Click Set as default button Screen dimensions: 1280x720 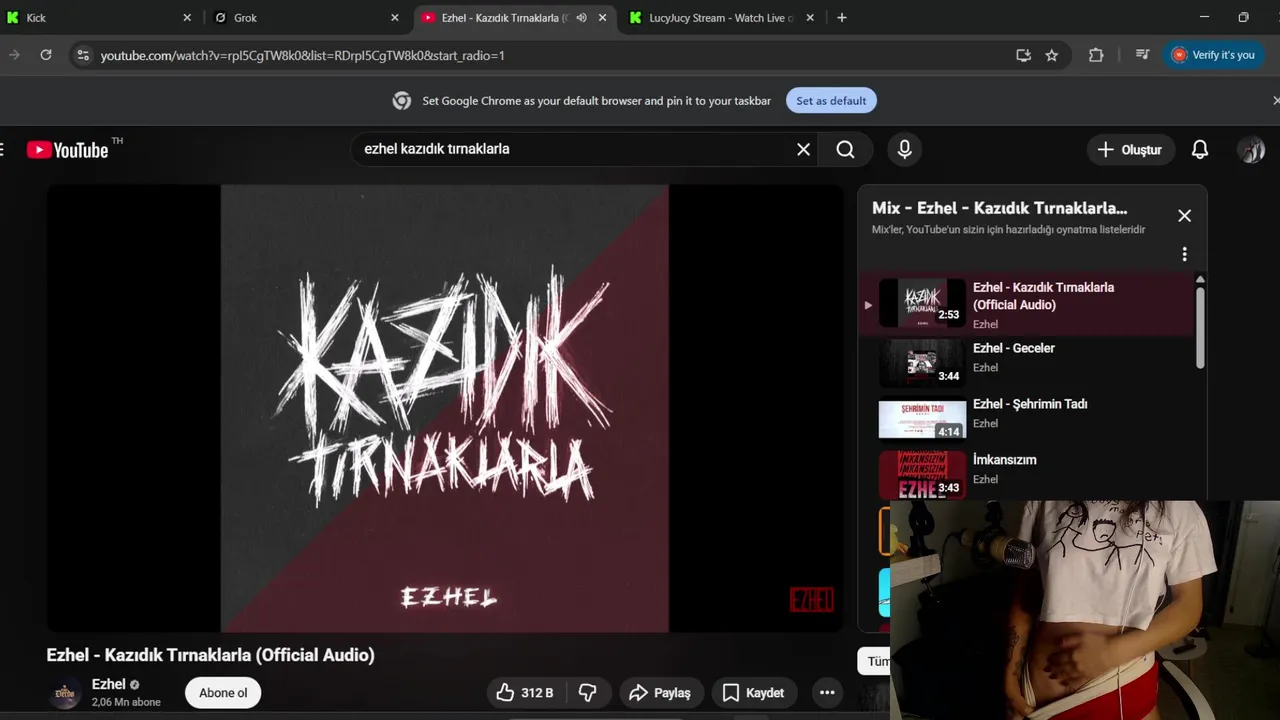coord(831,101)
